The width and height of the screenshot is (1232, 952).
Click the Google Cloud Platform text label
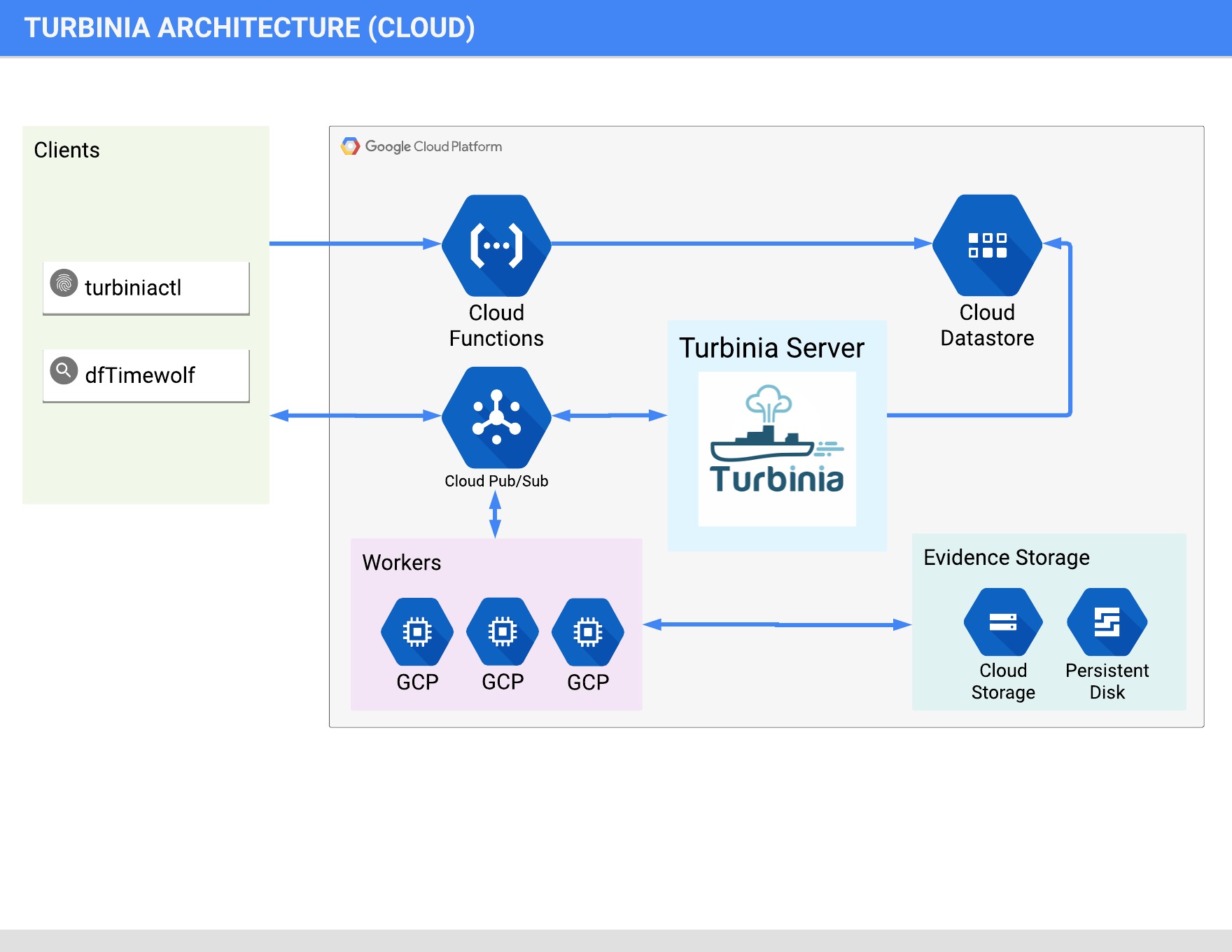tap(433, 146)
